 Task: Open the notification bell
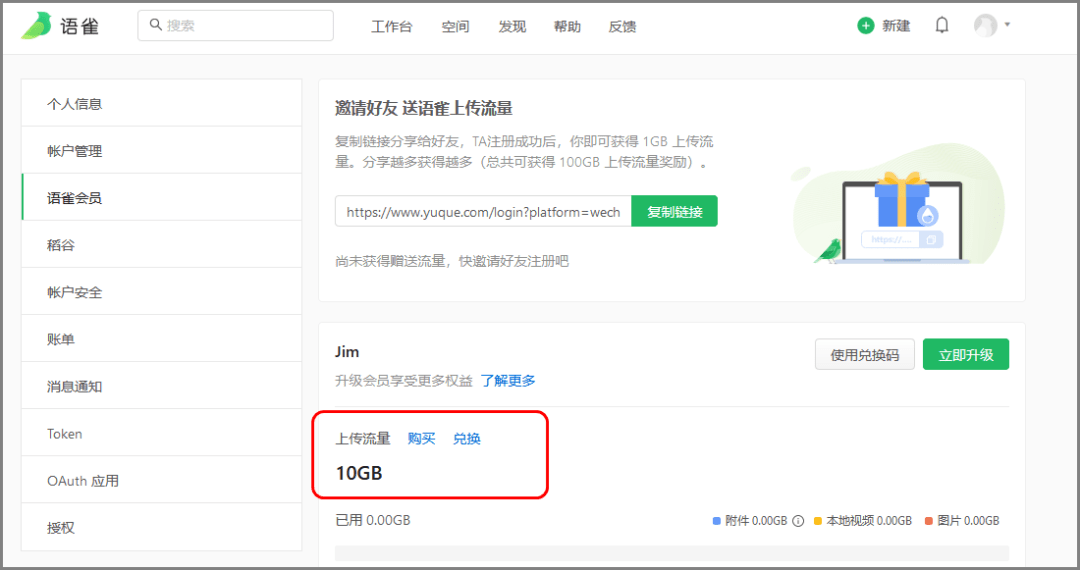pos(942,25)
